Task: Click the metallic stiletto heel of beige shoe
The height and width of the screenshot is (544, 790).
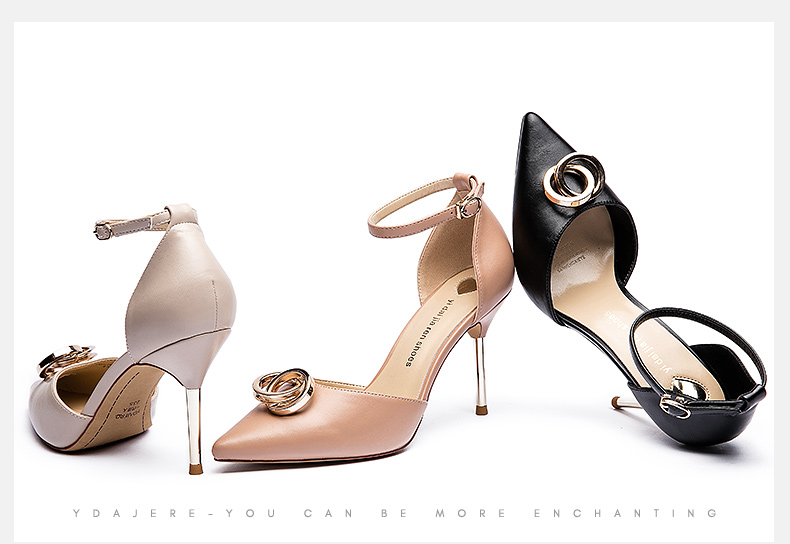Action: (194, 430)
